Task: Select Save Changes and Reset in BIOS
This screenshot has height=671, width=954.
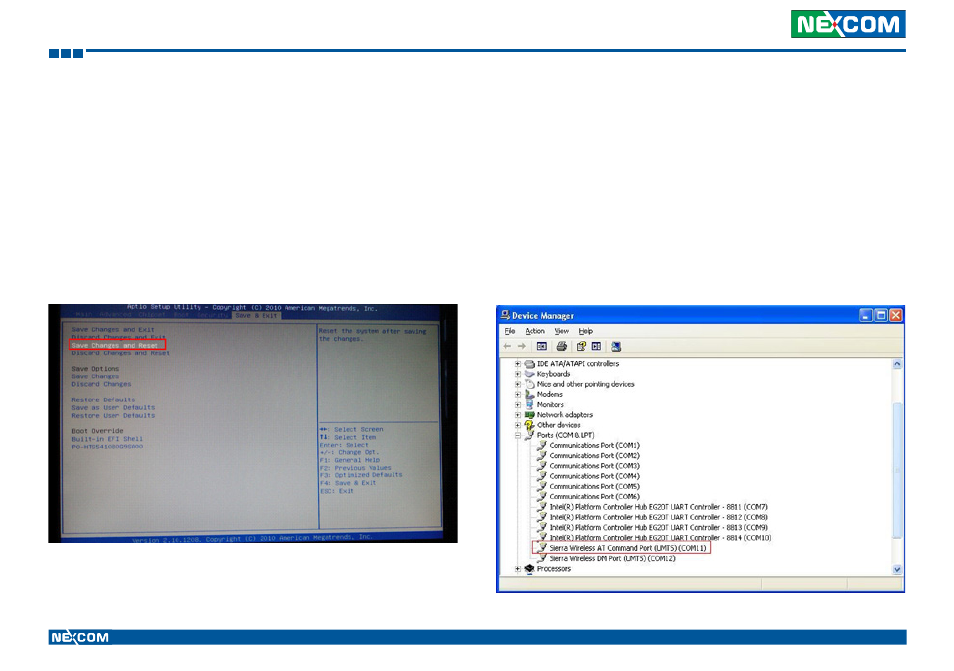Action: pos(114,345)
